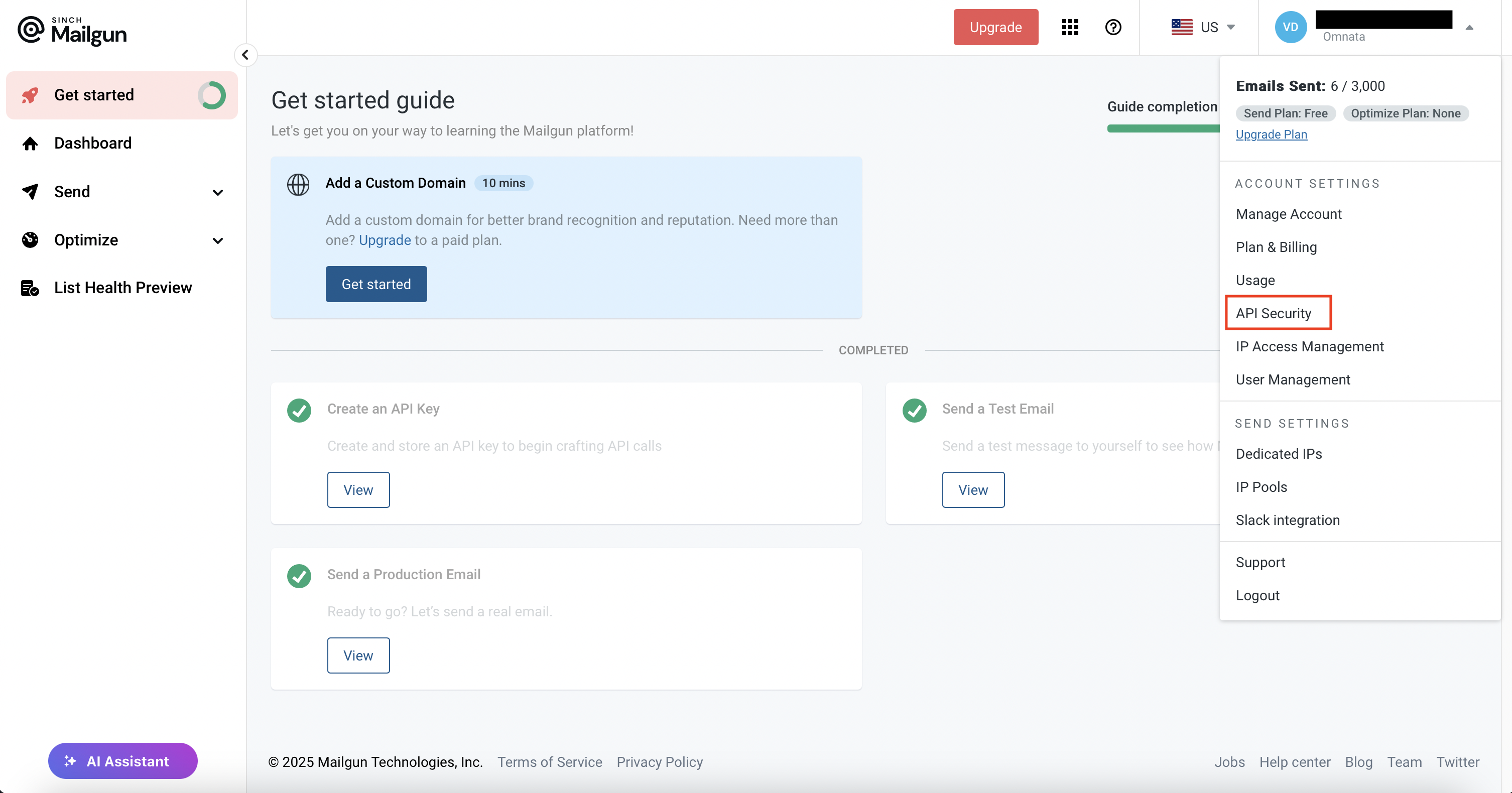Expand the Optimize menu chevron
The height and width of the screenshot is (793, 1512).
(218, 240)
